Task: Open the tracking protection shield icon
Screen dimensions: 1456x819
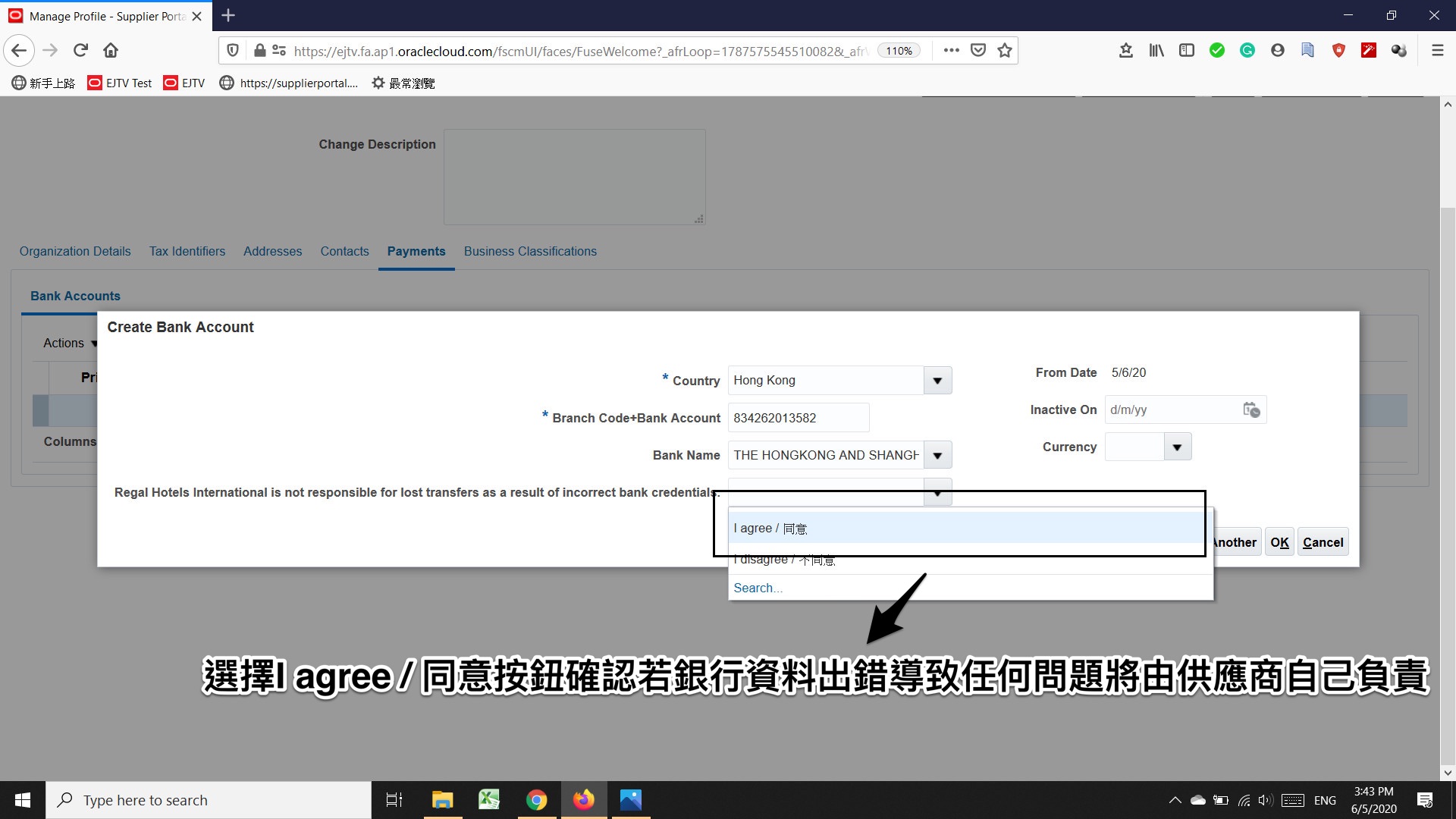Action: click(x=233, y=51)
